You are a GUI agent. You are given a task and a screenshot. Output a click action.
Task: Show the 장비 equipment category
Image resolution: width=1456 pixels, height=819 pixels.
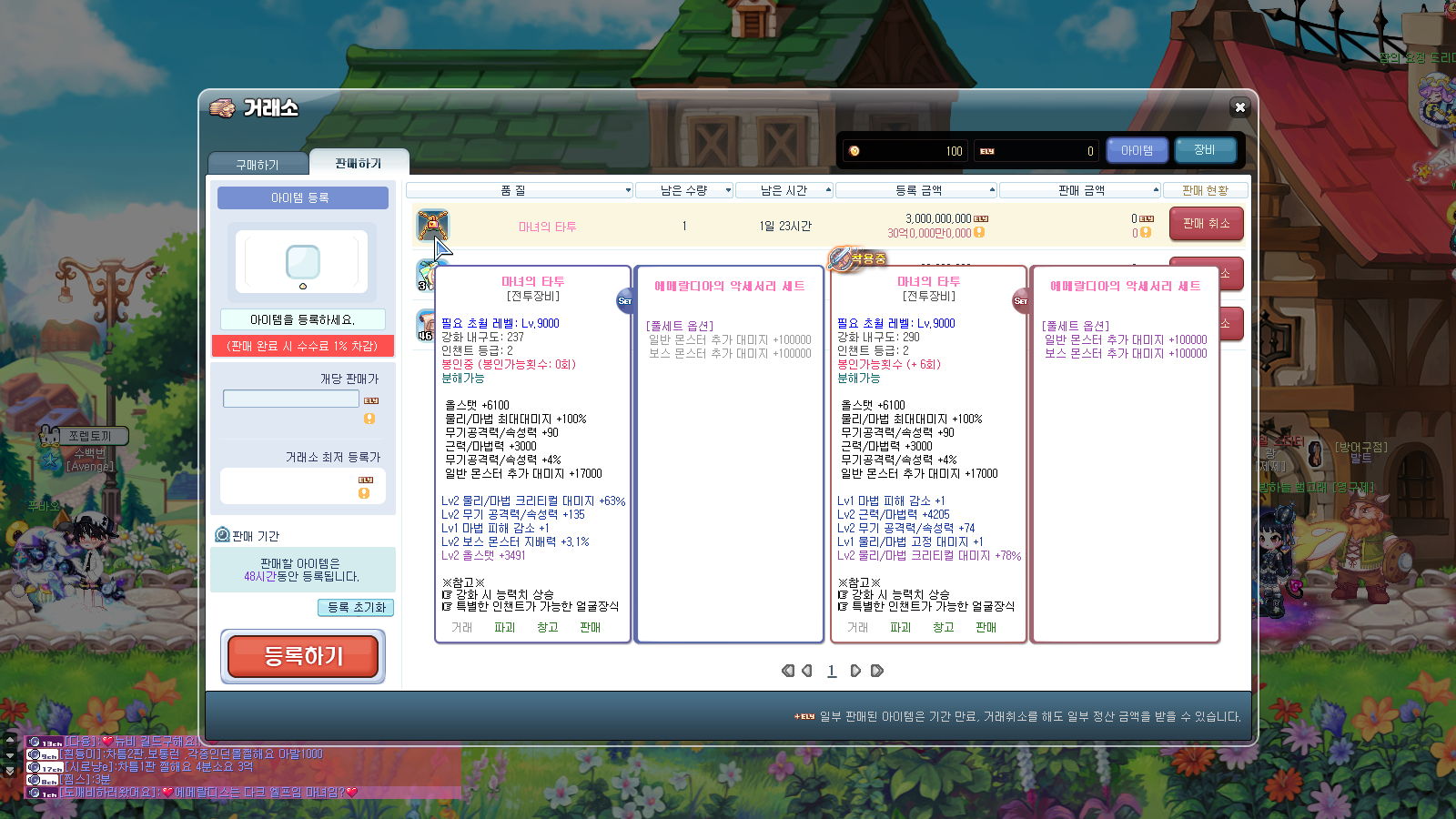pos(1205,149)
